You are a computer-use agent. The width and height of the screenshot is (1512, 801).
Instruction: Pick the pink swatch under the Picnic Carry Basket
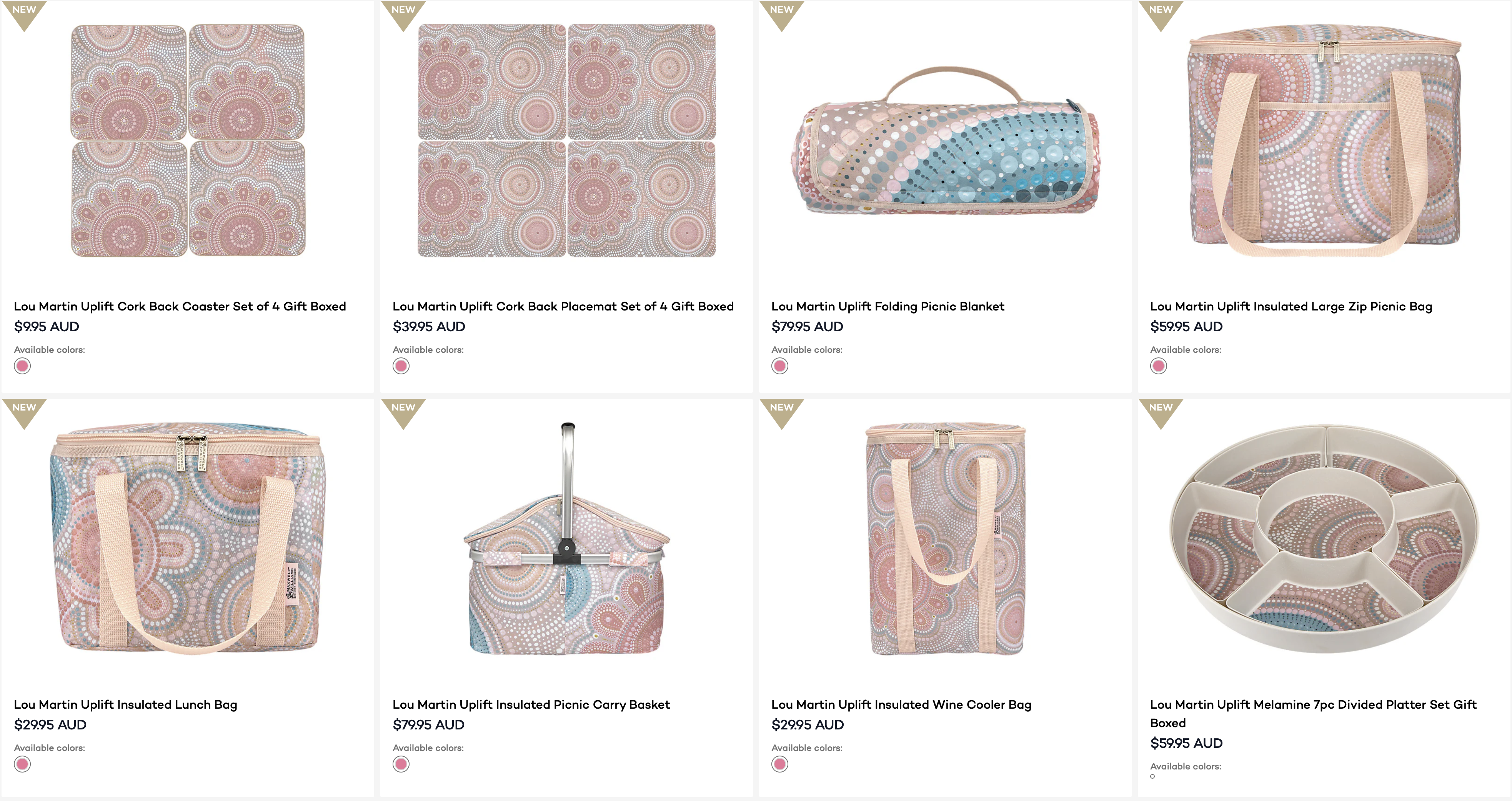click(401, 764)
